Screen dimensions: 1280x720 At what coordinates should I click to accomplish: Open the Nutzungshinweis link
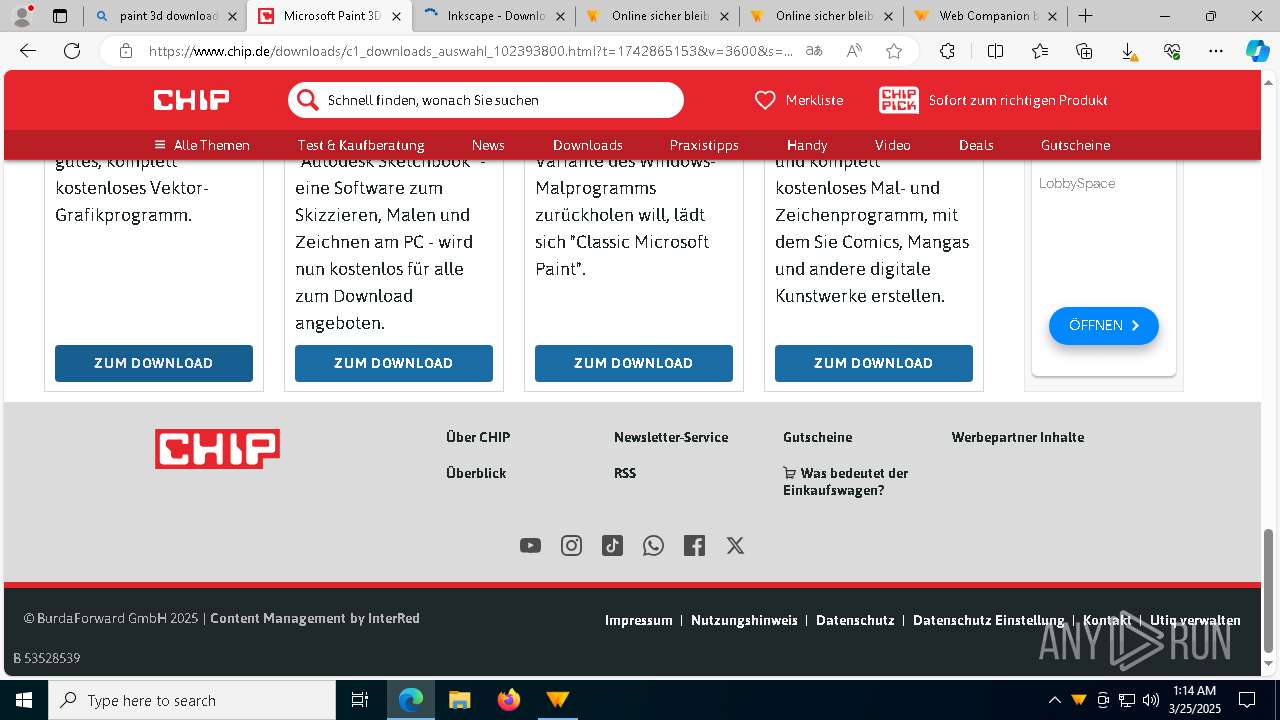coord(744,620)
